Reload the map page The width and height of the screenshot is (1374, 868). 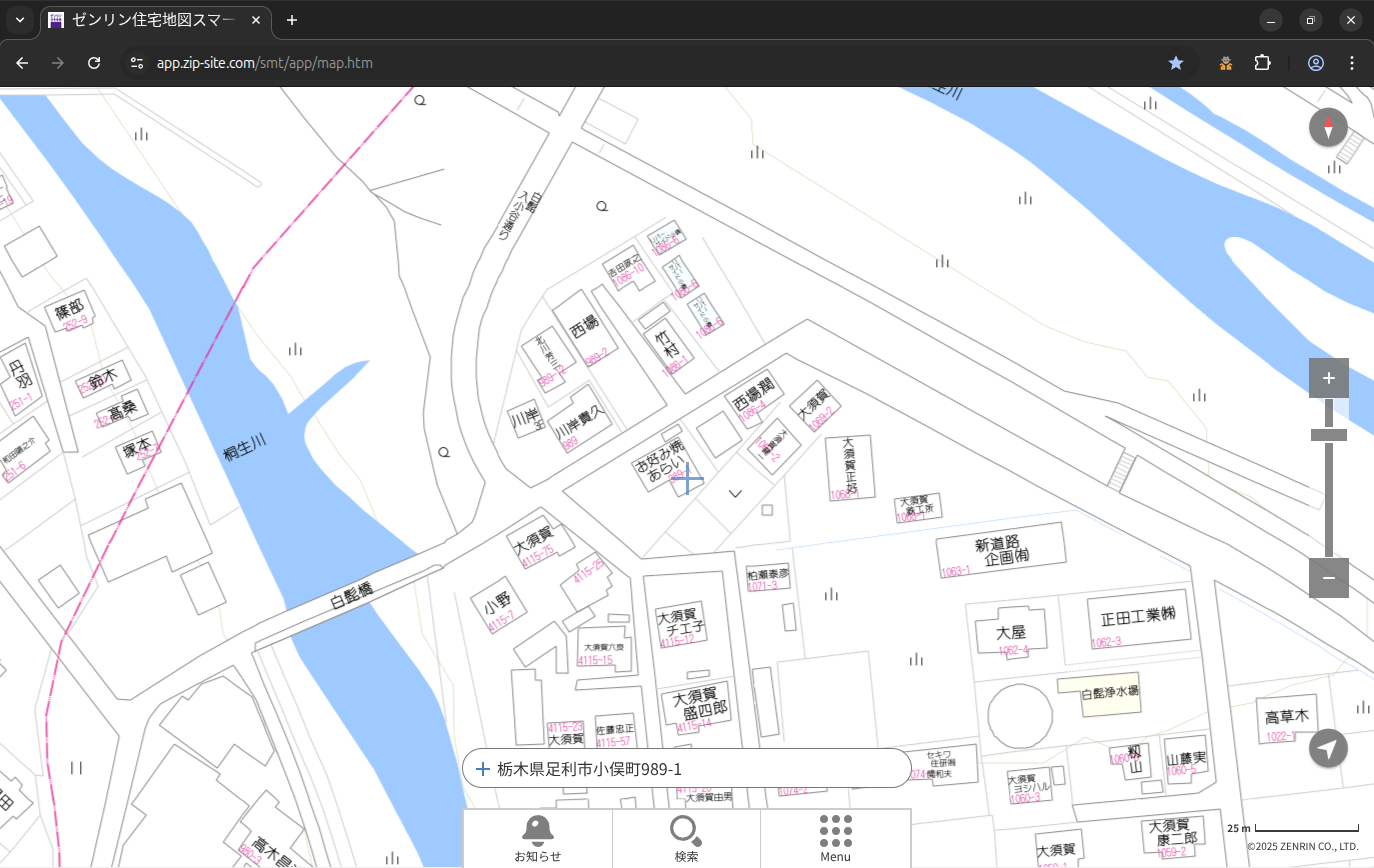[x=94, y=63]
